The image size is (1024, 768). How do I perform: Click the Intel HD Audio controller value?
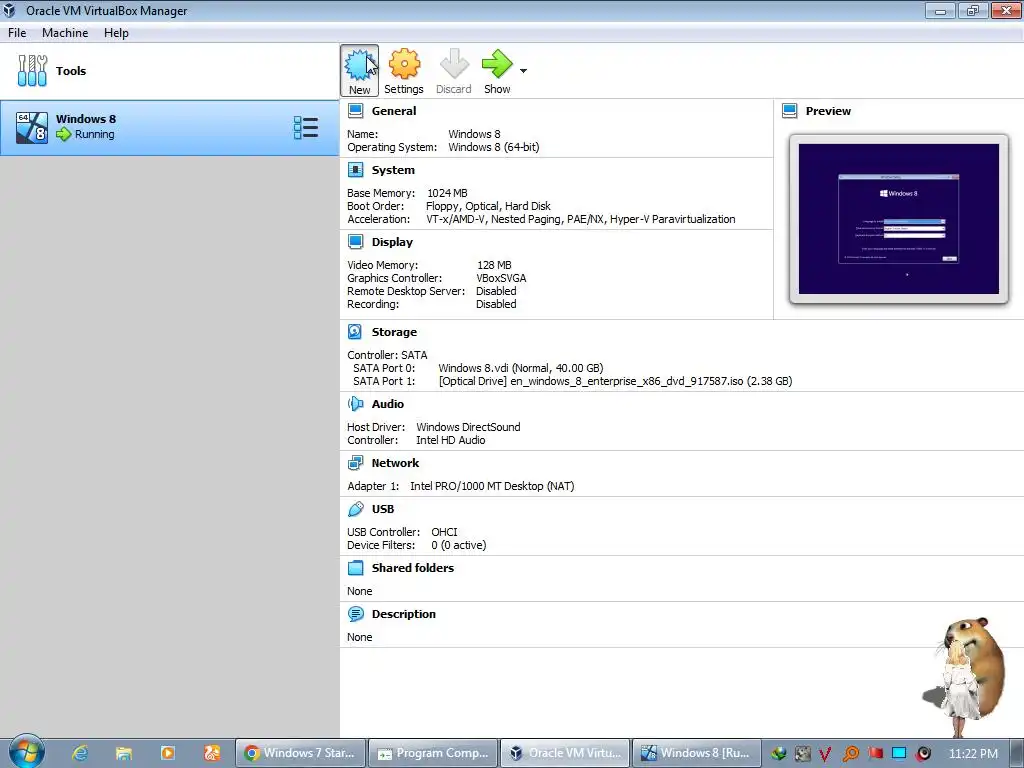coord(451,440)
